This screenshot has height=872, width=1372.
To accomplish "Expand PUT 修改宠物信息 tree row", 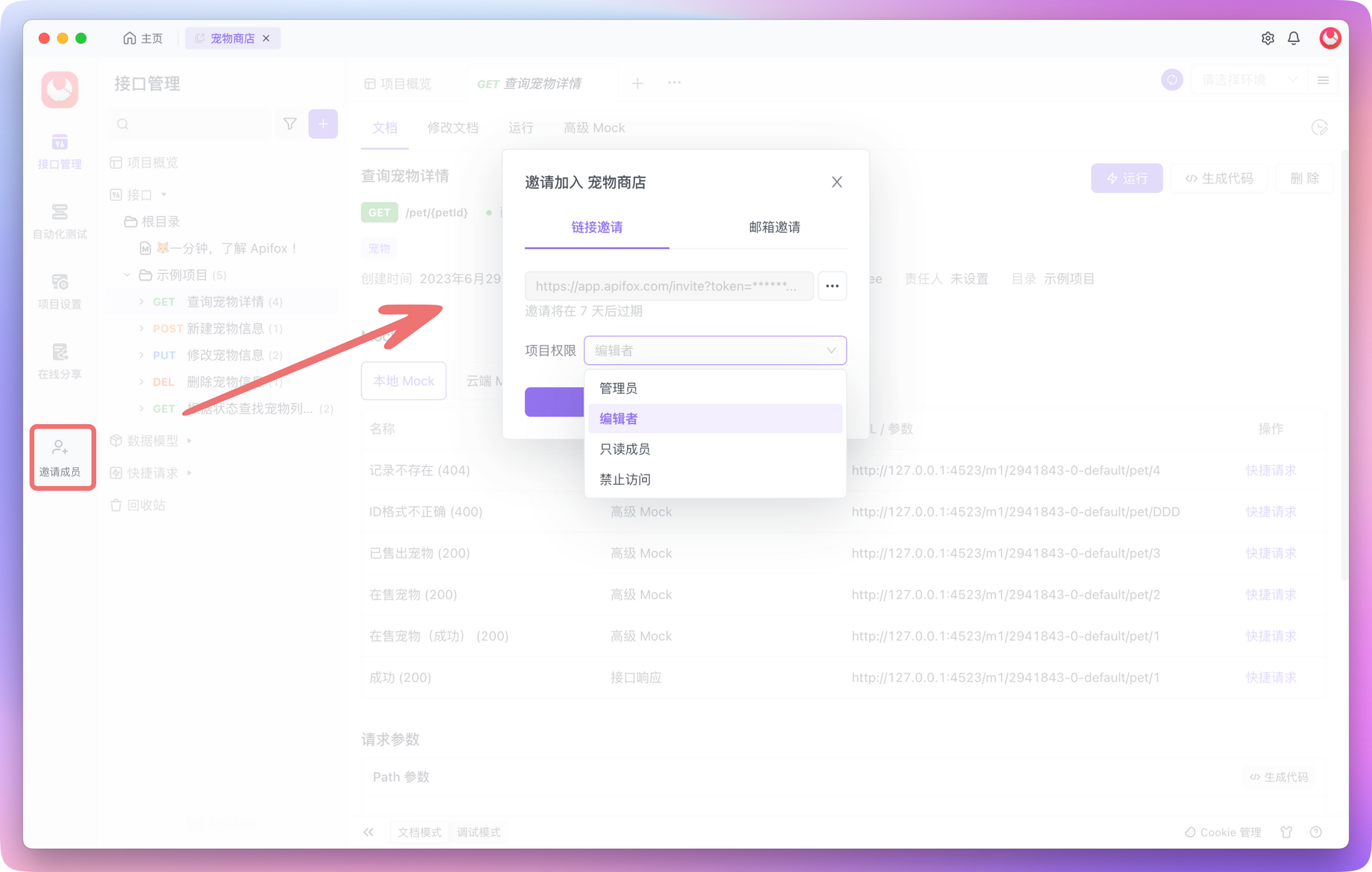I will pyautogui.click(x=141, y=355).
